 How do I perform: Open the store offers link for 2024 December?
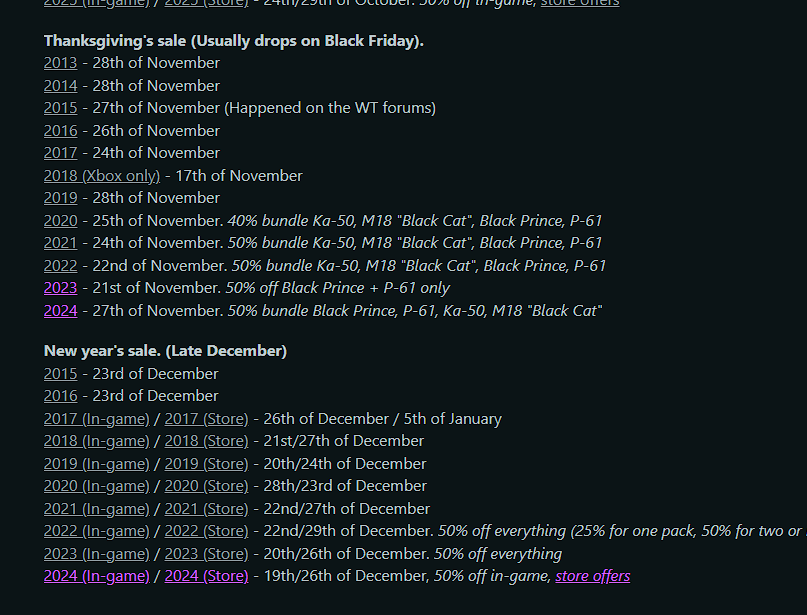click(592, 576)
